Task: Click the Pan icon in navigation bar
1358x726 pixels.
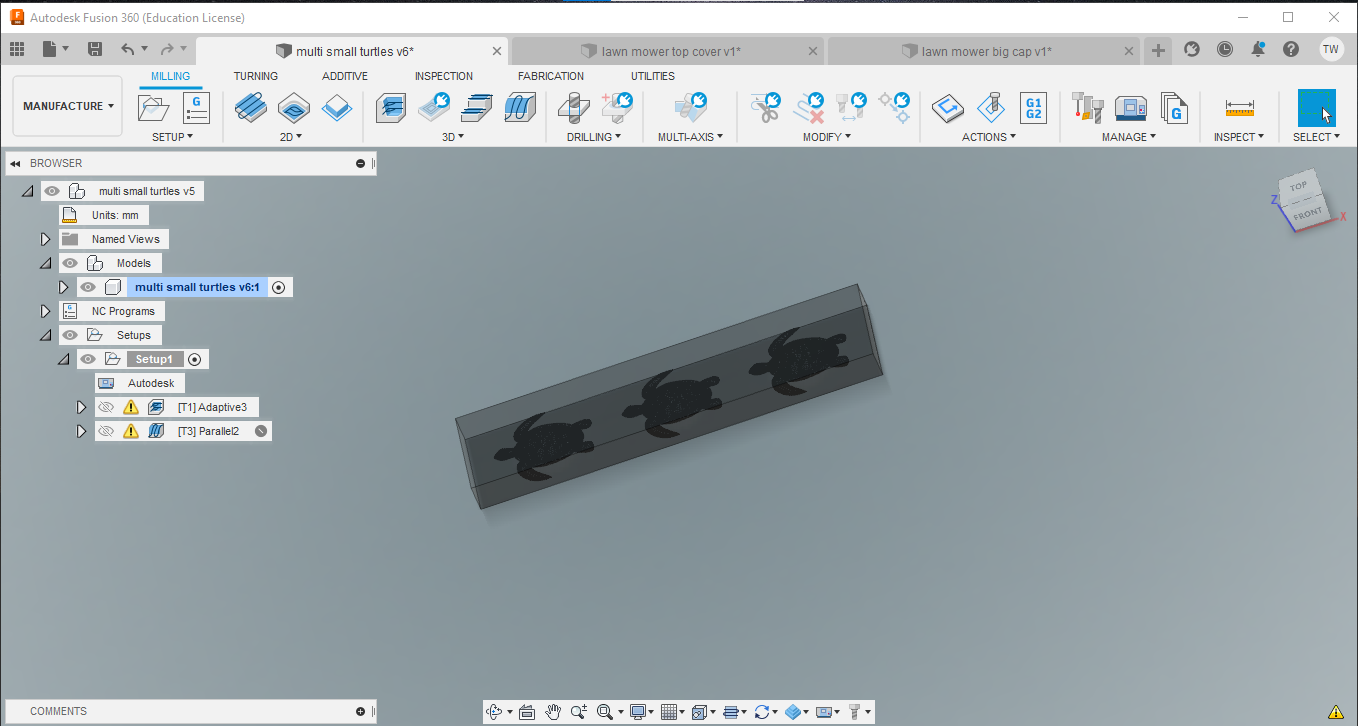Action: pyautogui.click(x=553, y=712)
